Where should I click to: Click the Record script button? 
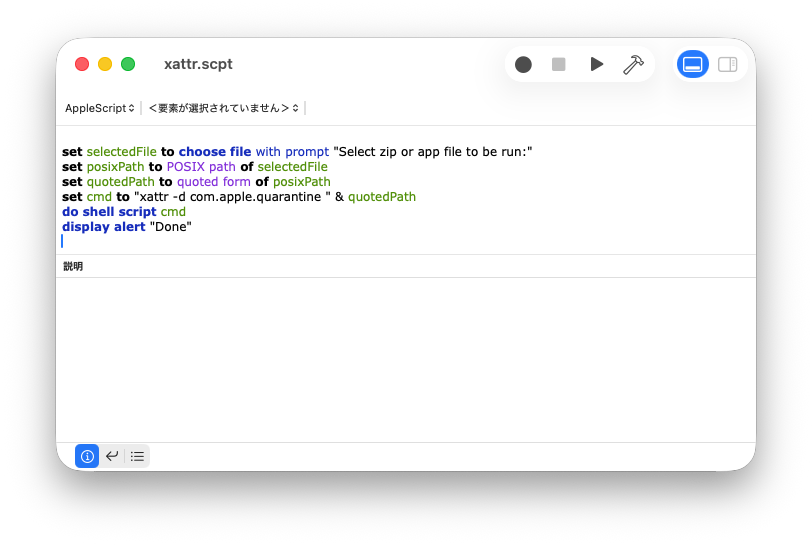pos(523,64)
